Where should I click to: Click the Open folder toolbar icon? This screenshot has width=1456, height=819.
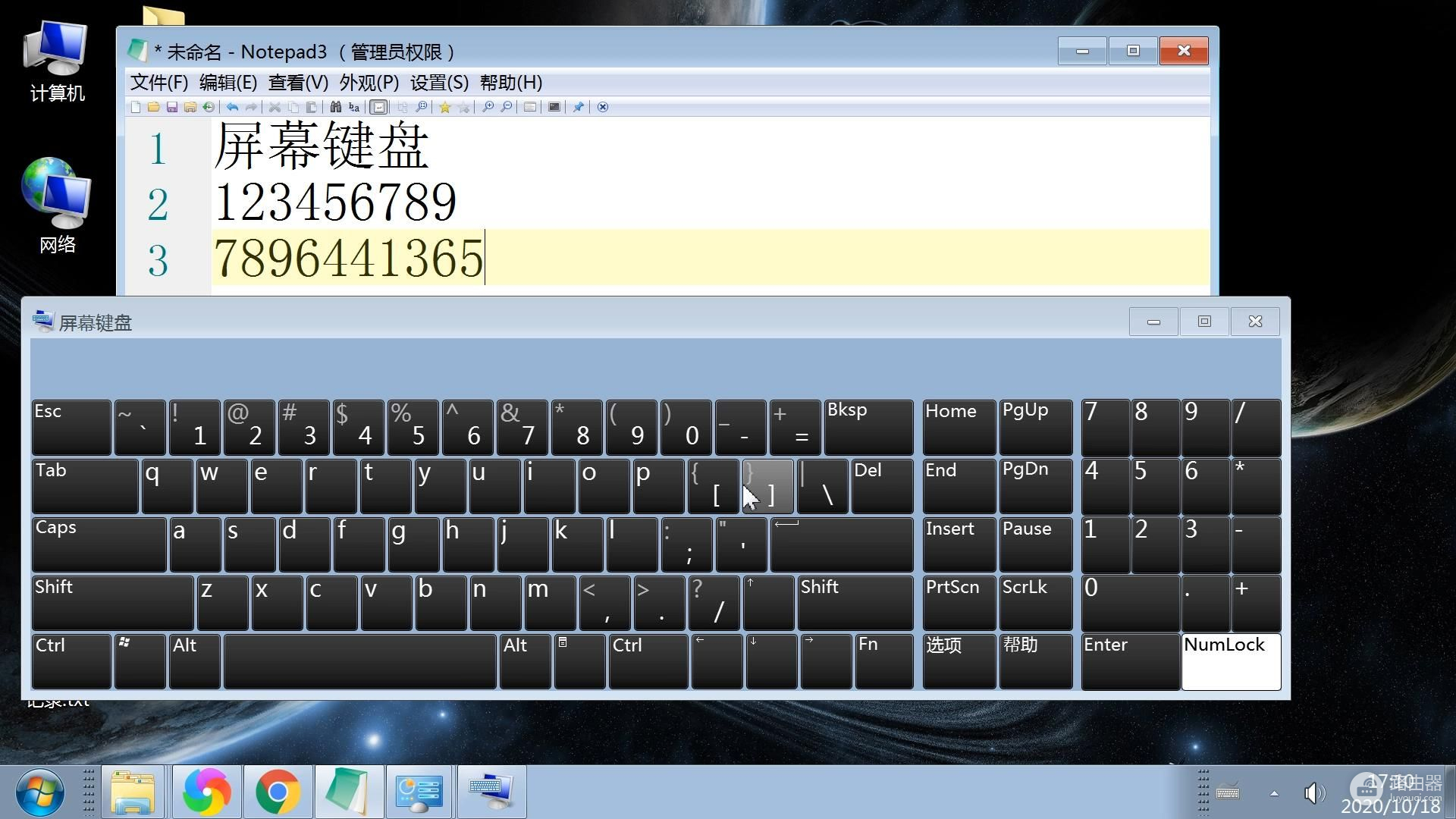tap(154, 107)
